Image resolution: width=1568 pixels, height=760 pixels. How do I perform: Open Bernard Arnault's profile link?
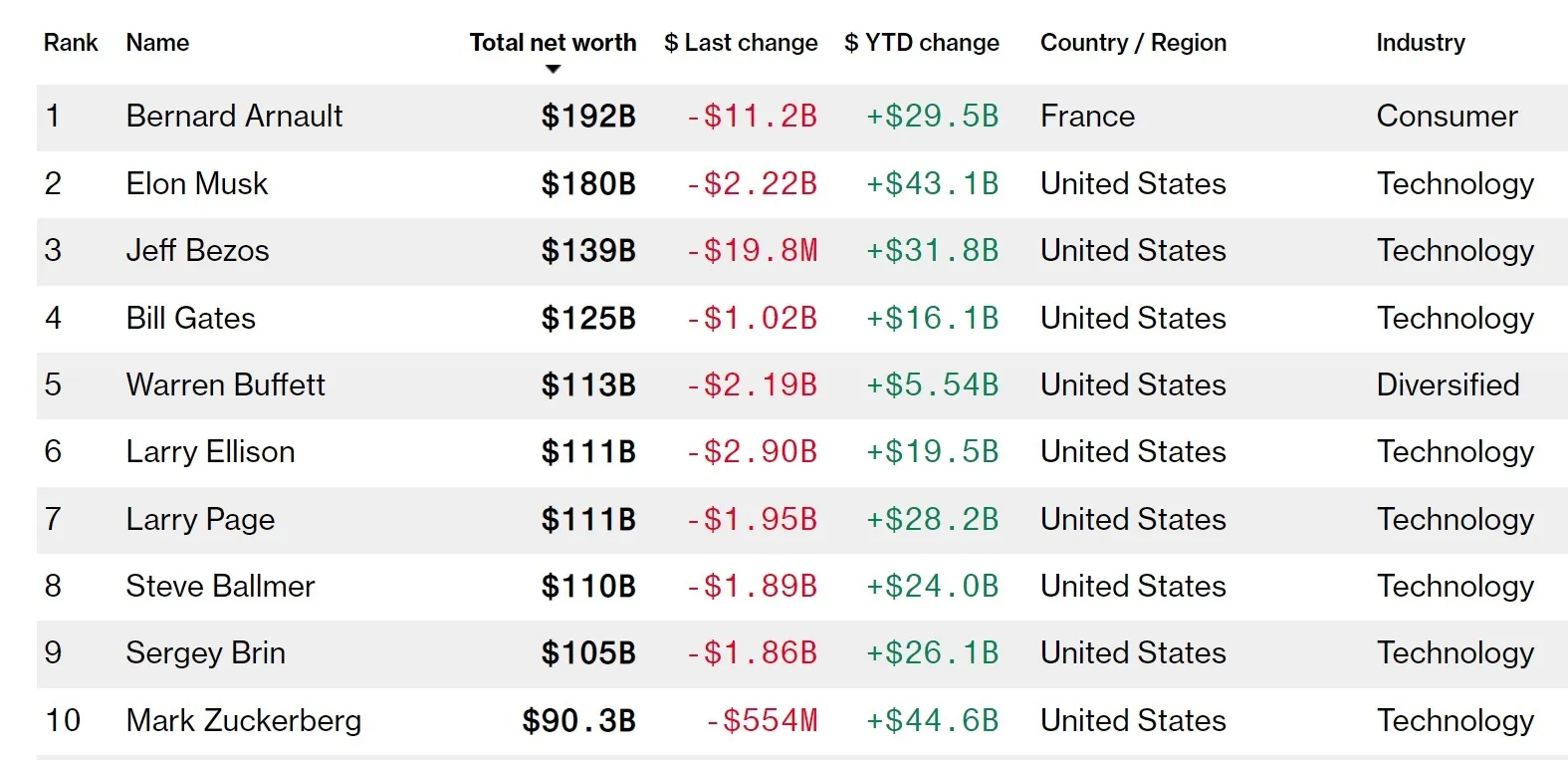pos(234,117)
